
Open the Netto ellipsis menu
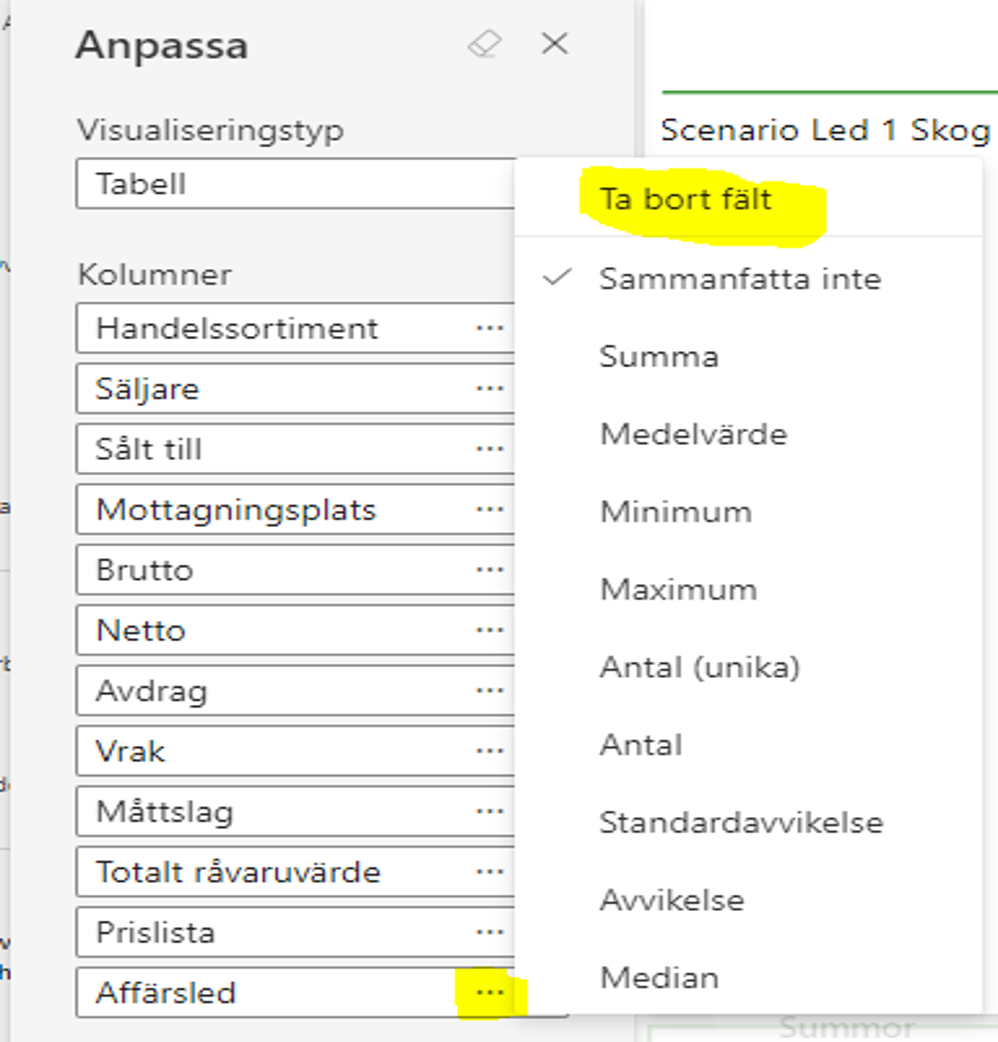tap(490, 630)
